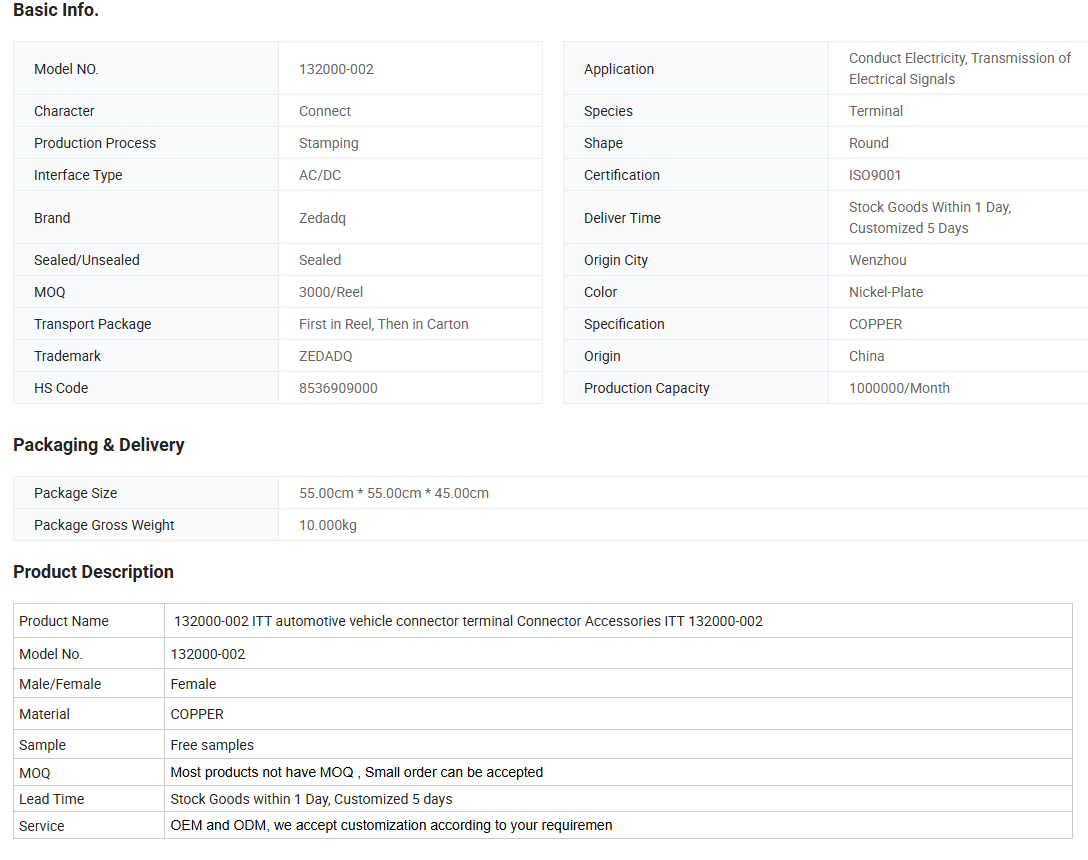1088x860 pixels.
Task: Click the Free samples cell
Action: (212, 745)
